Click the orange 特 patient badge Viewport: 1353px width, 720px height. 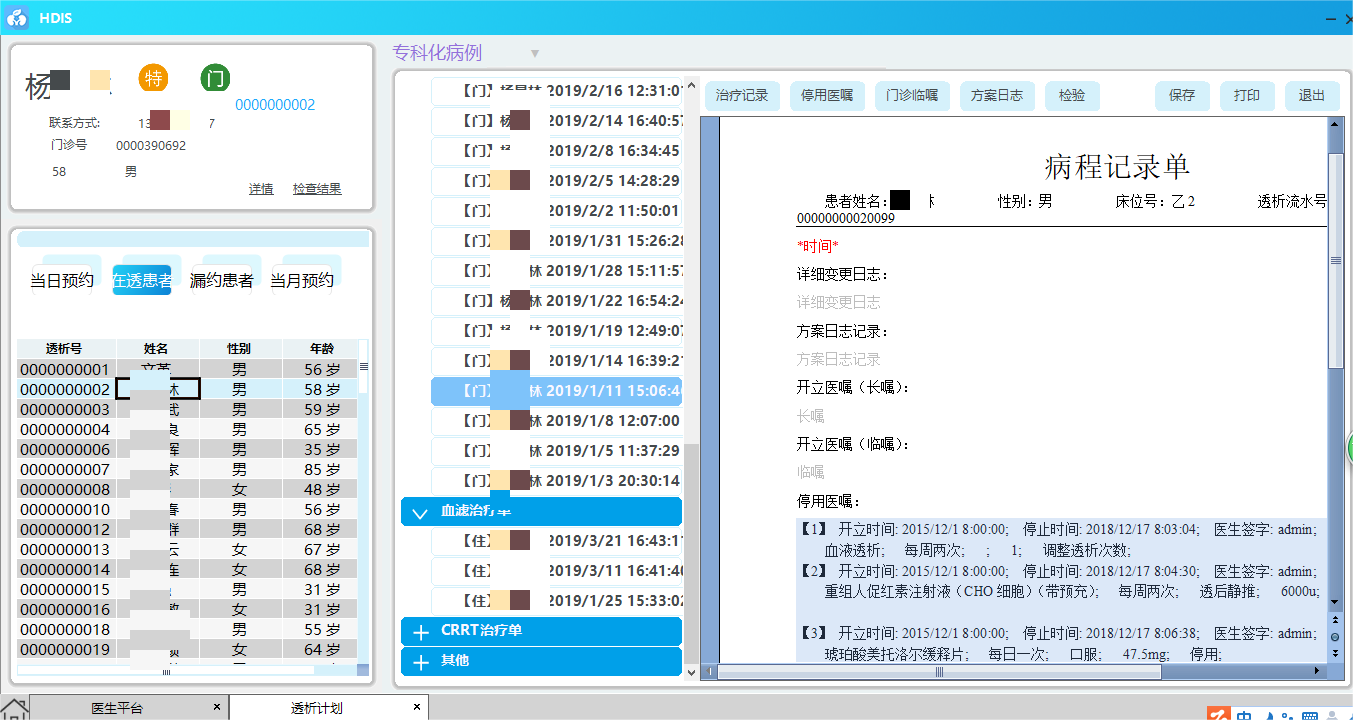click(x=154, y=78)
